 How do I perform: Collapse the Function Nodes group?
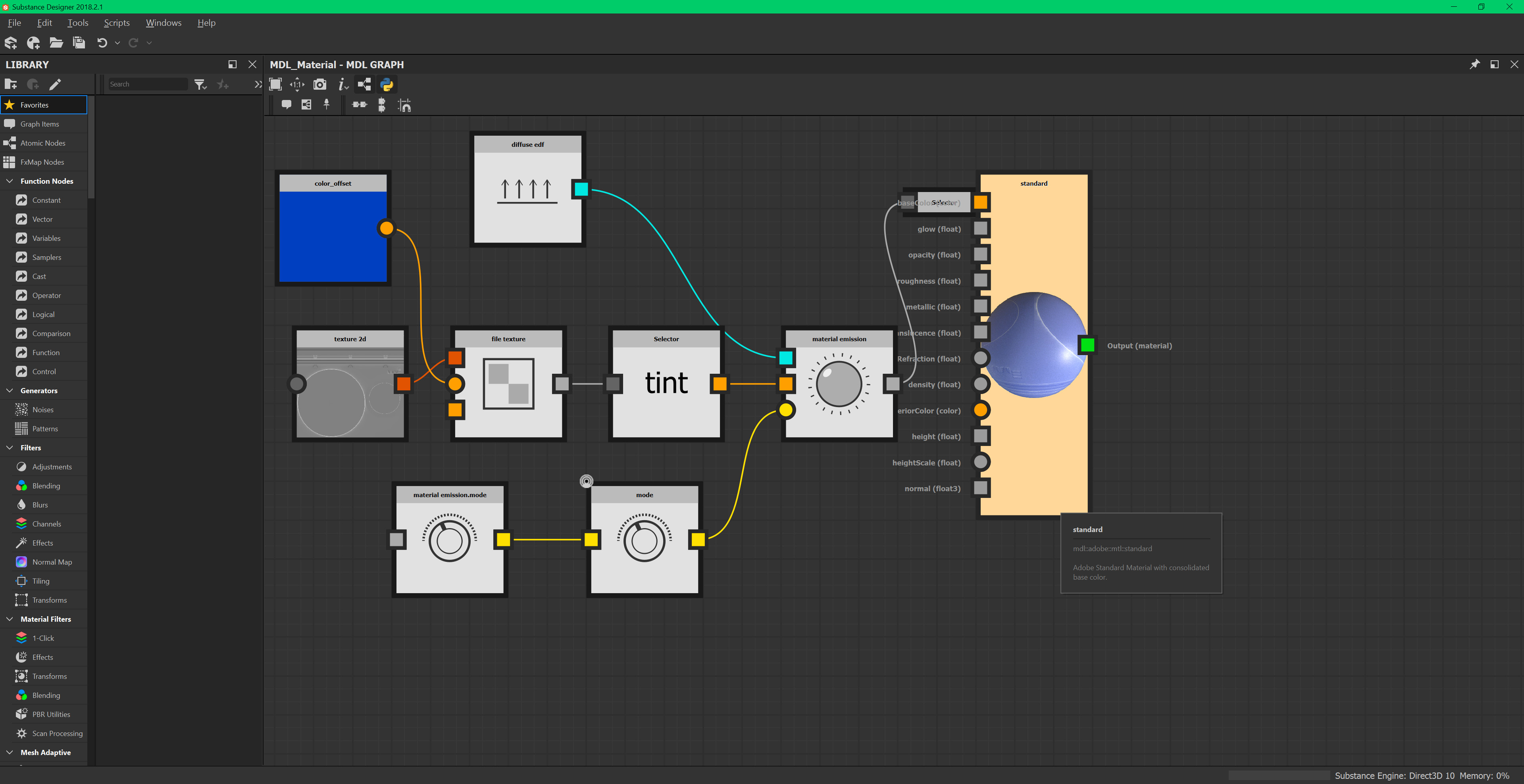[x=10, y=181]
